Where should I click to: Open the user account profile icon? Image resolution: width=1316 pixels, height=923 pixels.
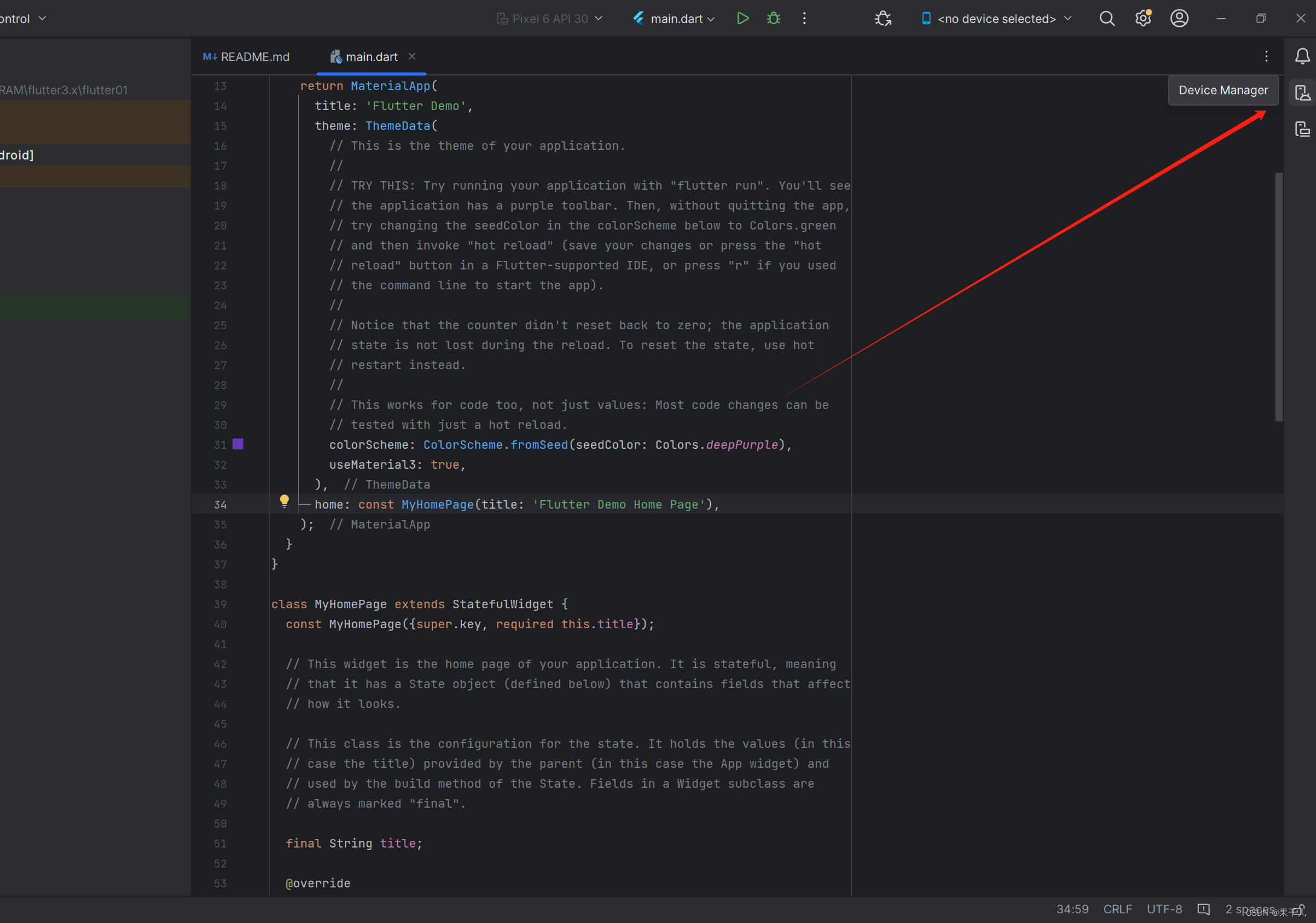1179,19
